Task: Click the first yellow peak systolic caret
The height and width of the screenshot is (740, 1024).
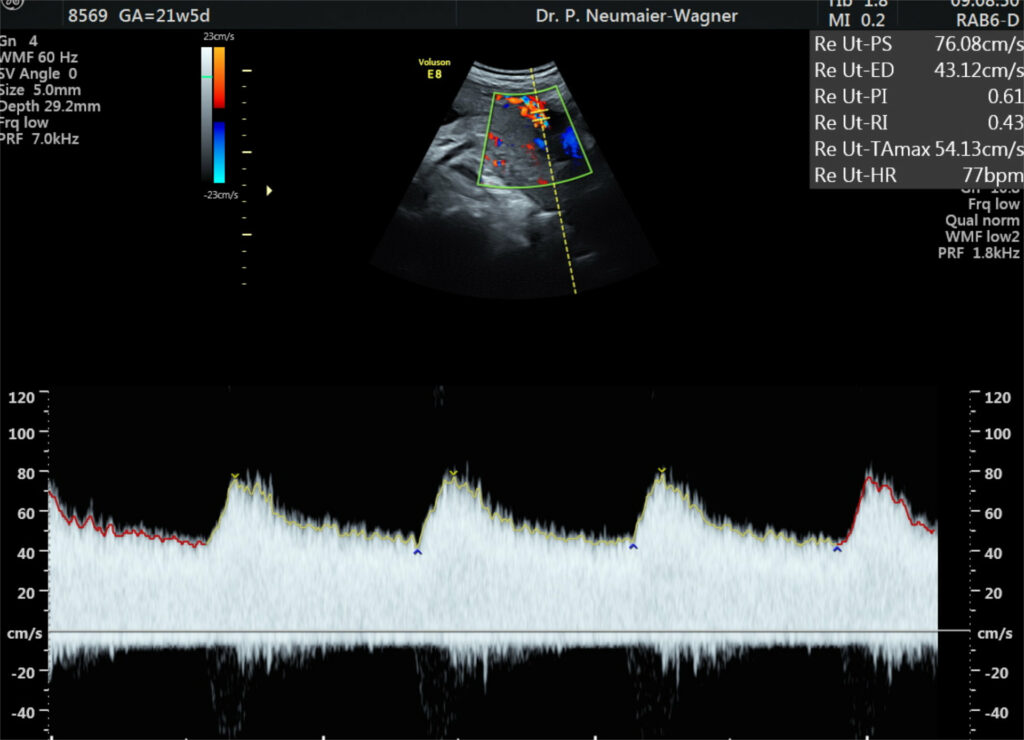Action: pyautogui.click(x=235, y=475)
